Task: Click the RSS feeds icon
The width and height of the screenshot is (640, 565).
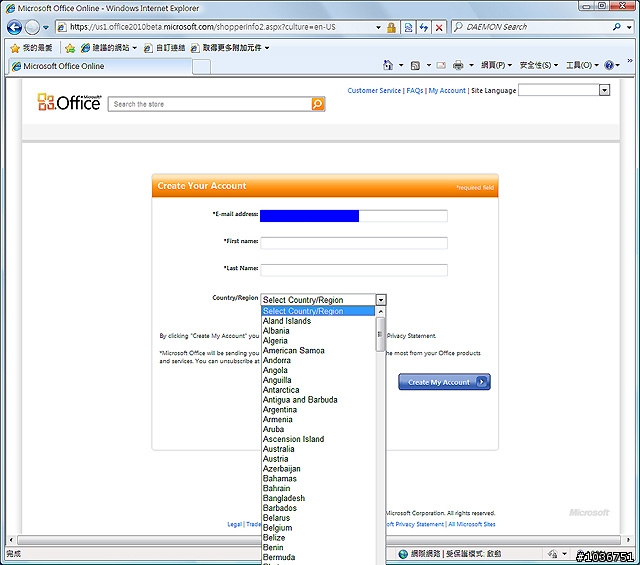Action: 415,65
